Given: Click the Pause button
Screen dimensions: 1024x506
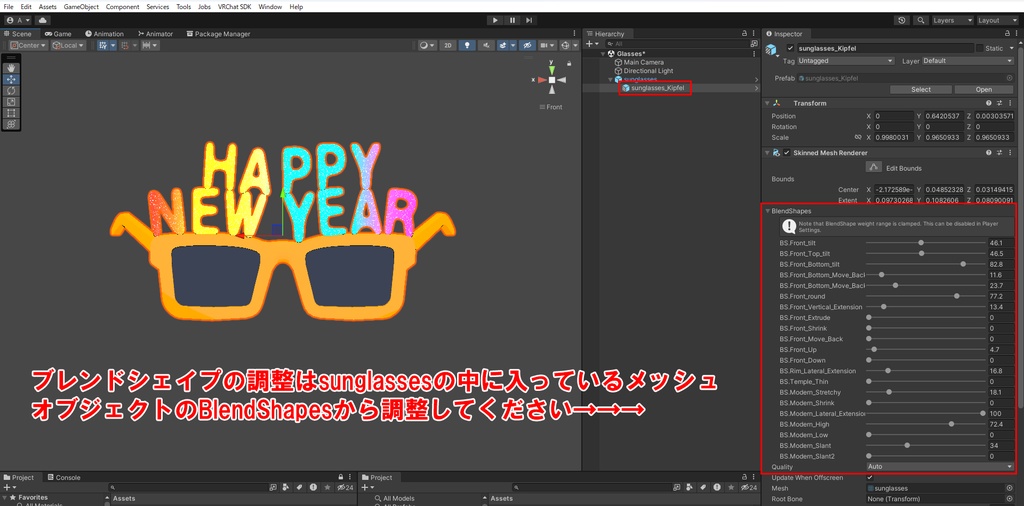Looking at the screenshot, I should [x=513, y=20].
